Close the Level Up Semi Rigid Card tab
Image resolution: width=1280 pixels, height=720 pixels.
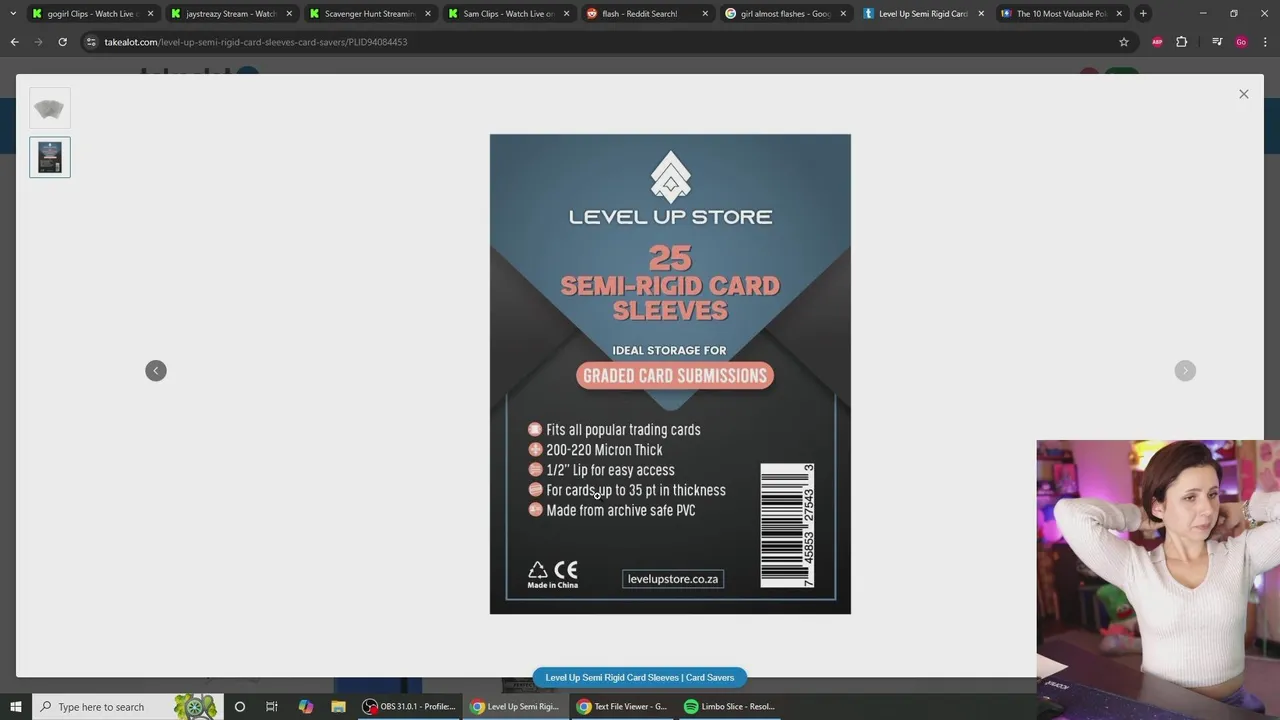(x=981, y=14)
